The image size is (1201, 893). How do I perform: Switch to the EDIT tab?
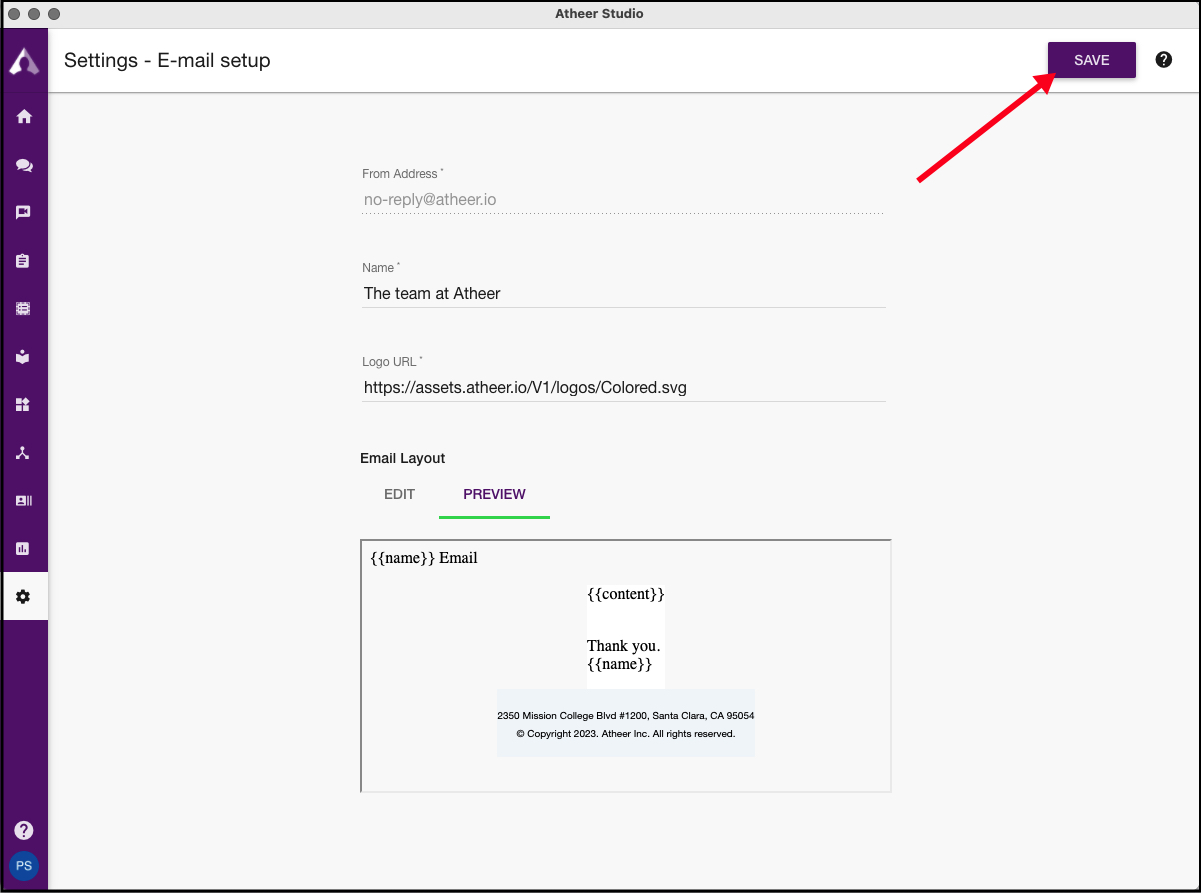tap(399, 494)
